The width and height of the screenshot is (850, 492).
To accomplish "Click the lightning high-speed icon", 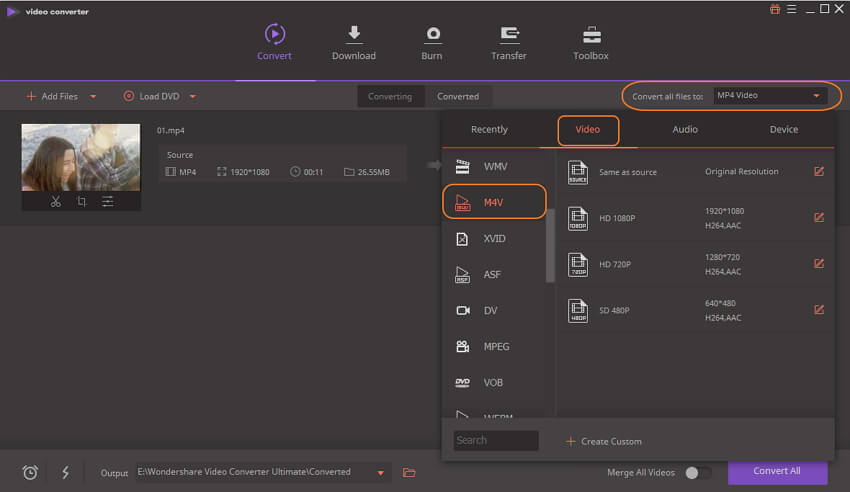I will 66,472.
